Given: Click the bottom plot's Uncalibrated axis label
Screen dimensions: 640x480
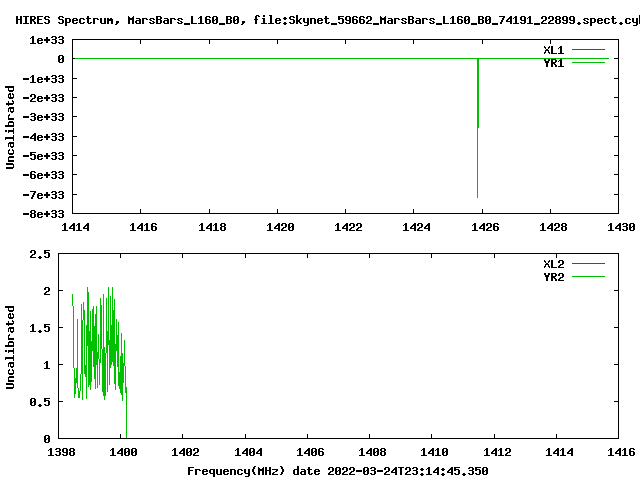Looking at the screenshot, I should (x=10, y=347).
